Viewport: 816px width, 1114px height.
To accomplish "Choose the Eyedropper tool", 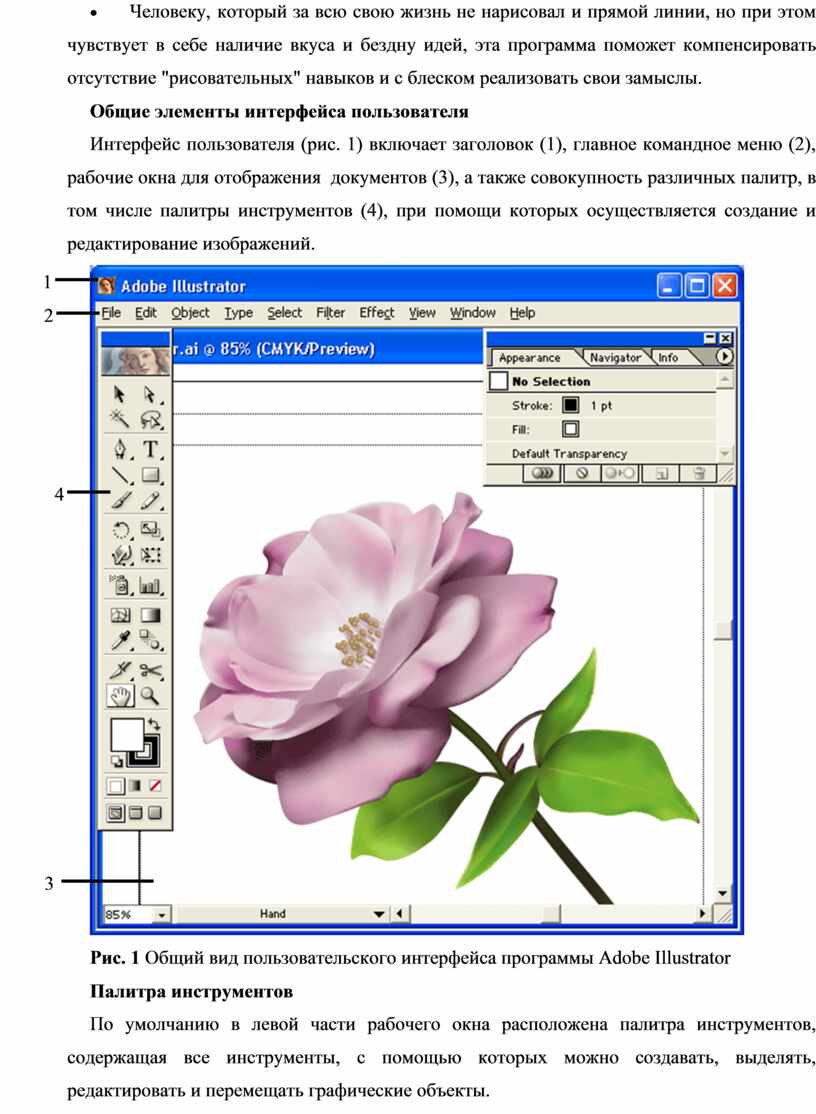I will pos(121,640).
